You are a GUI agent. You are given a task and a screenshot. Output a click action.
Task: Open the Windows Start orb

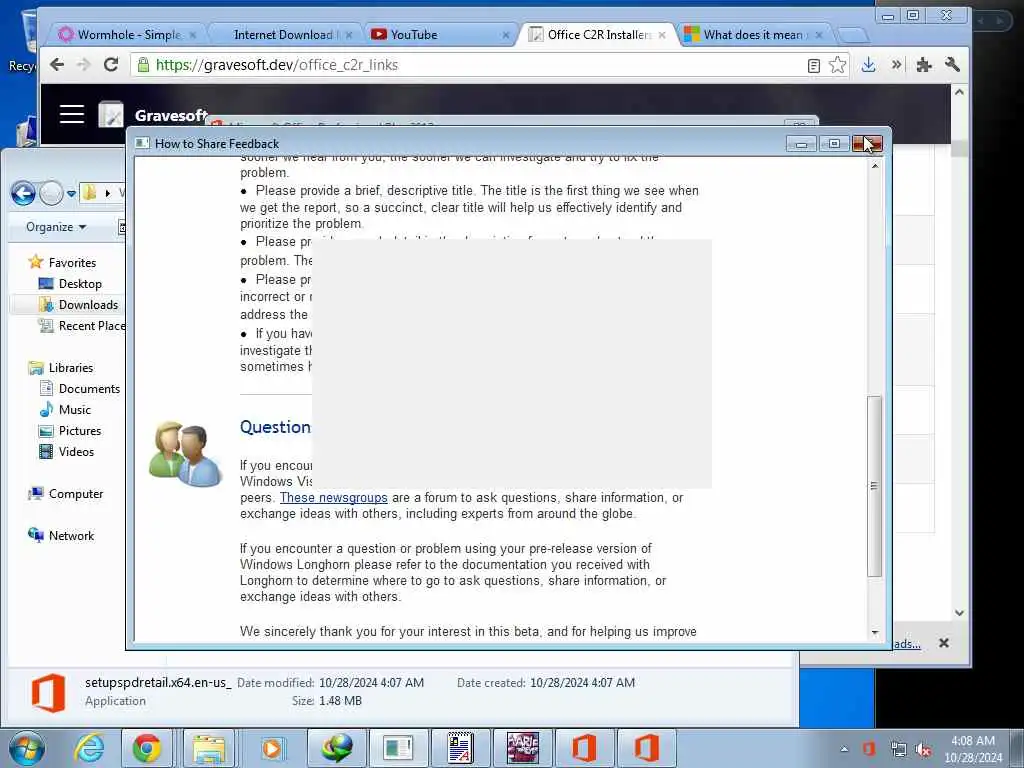26,748
